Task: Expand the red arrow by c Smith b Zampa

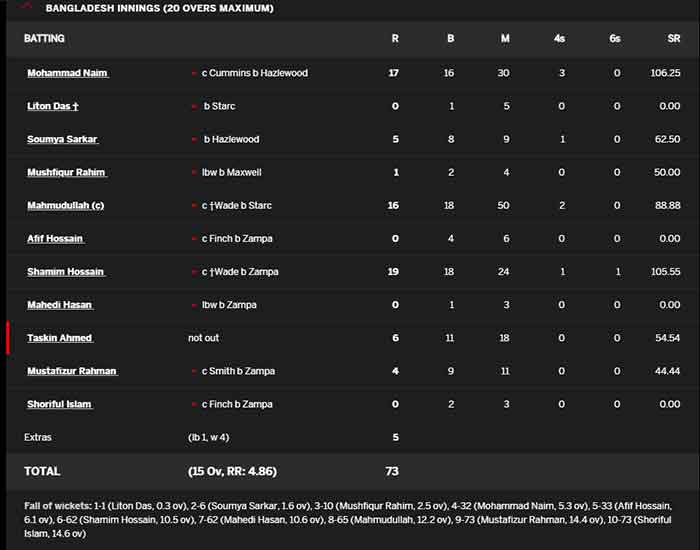Action: point(194,371)
